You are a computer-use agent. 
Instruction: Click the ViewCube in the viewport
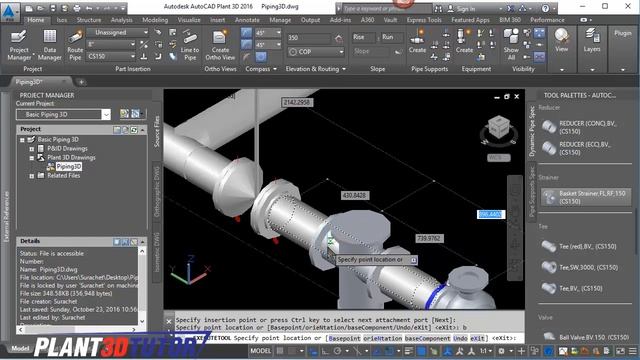[498, 128]
